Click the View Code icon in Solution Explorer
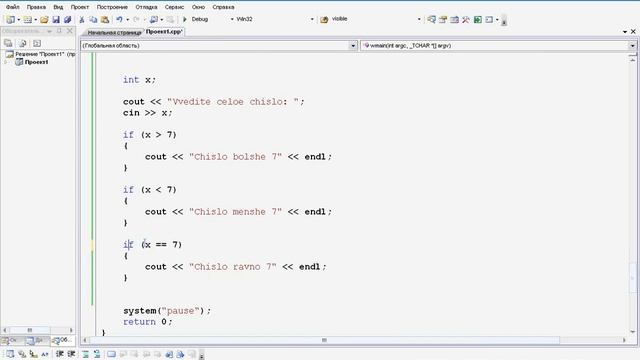The image size is (640, 360). 37,43
